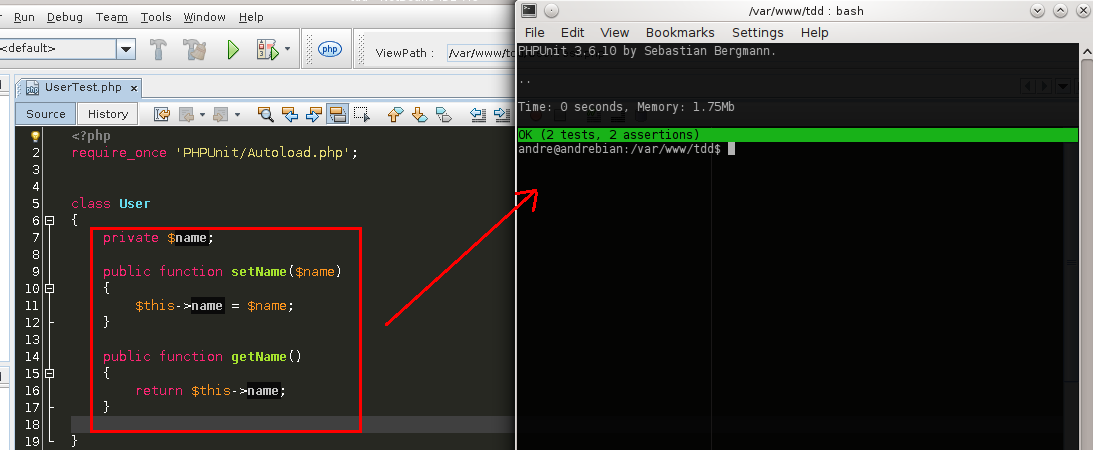
Task: Open the Forward navigation history dropdown
Action: (237, 114)
